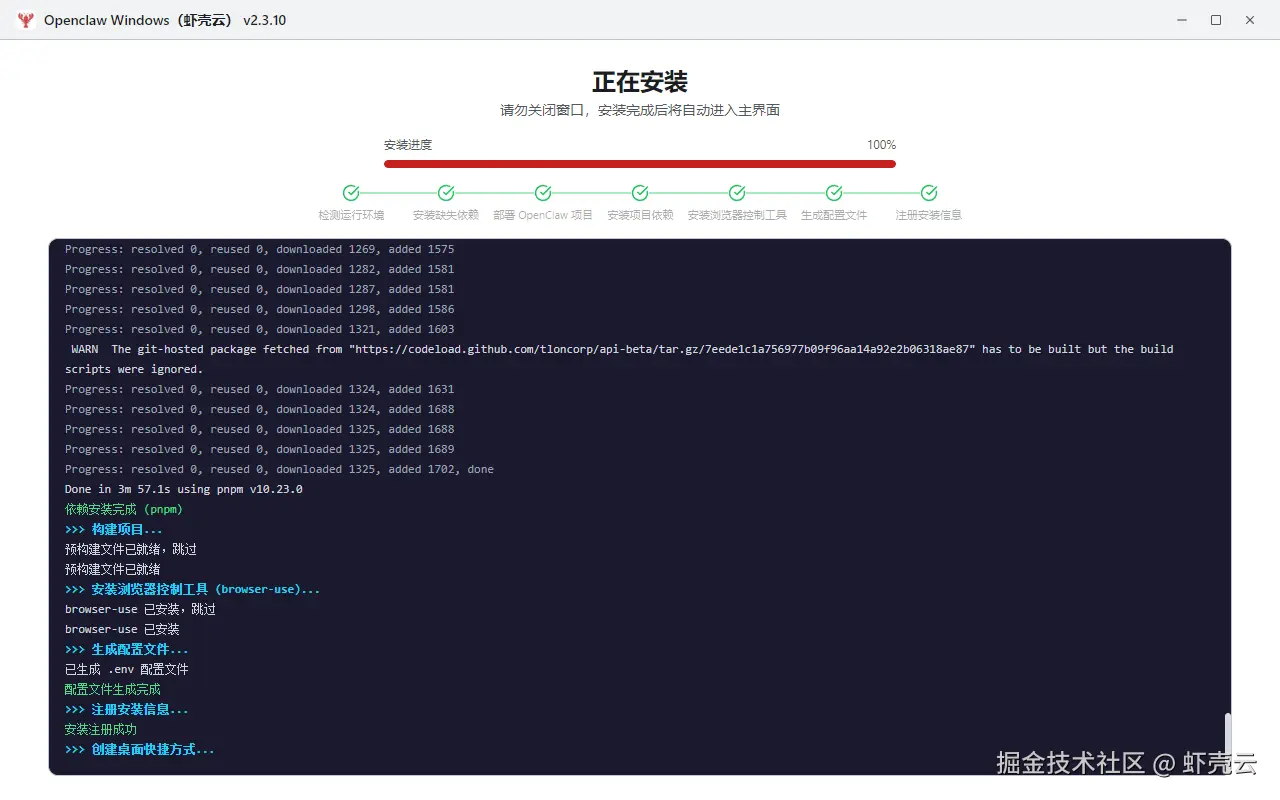Click the Openclaw lobster app icon

(x=26, y=20)
